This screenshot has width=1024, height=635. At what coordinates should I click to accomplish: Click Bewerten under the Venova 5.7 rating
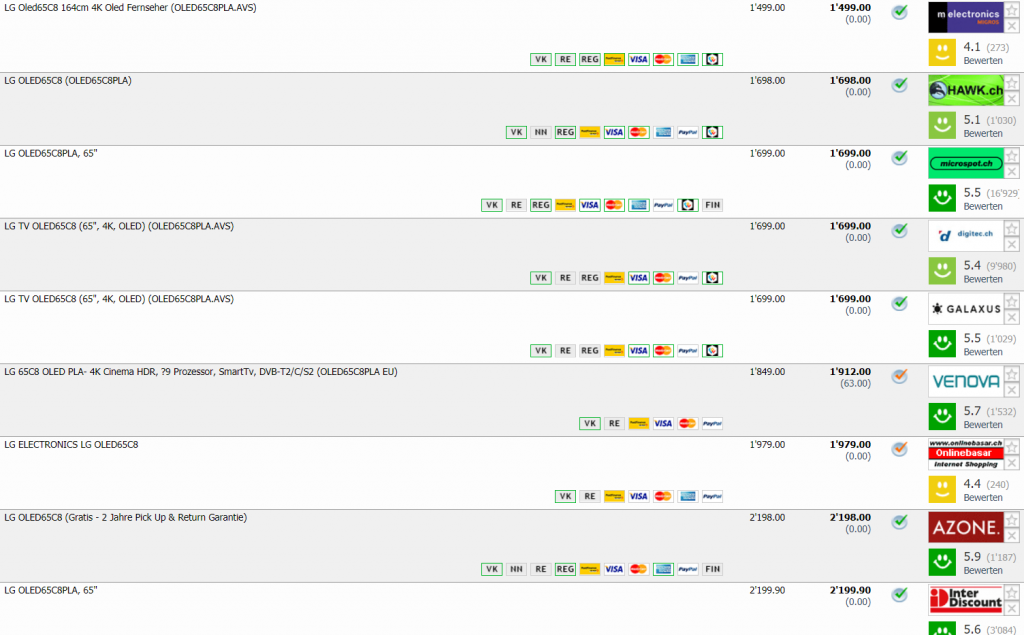982,425
